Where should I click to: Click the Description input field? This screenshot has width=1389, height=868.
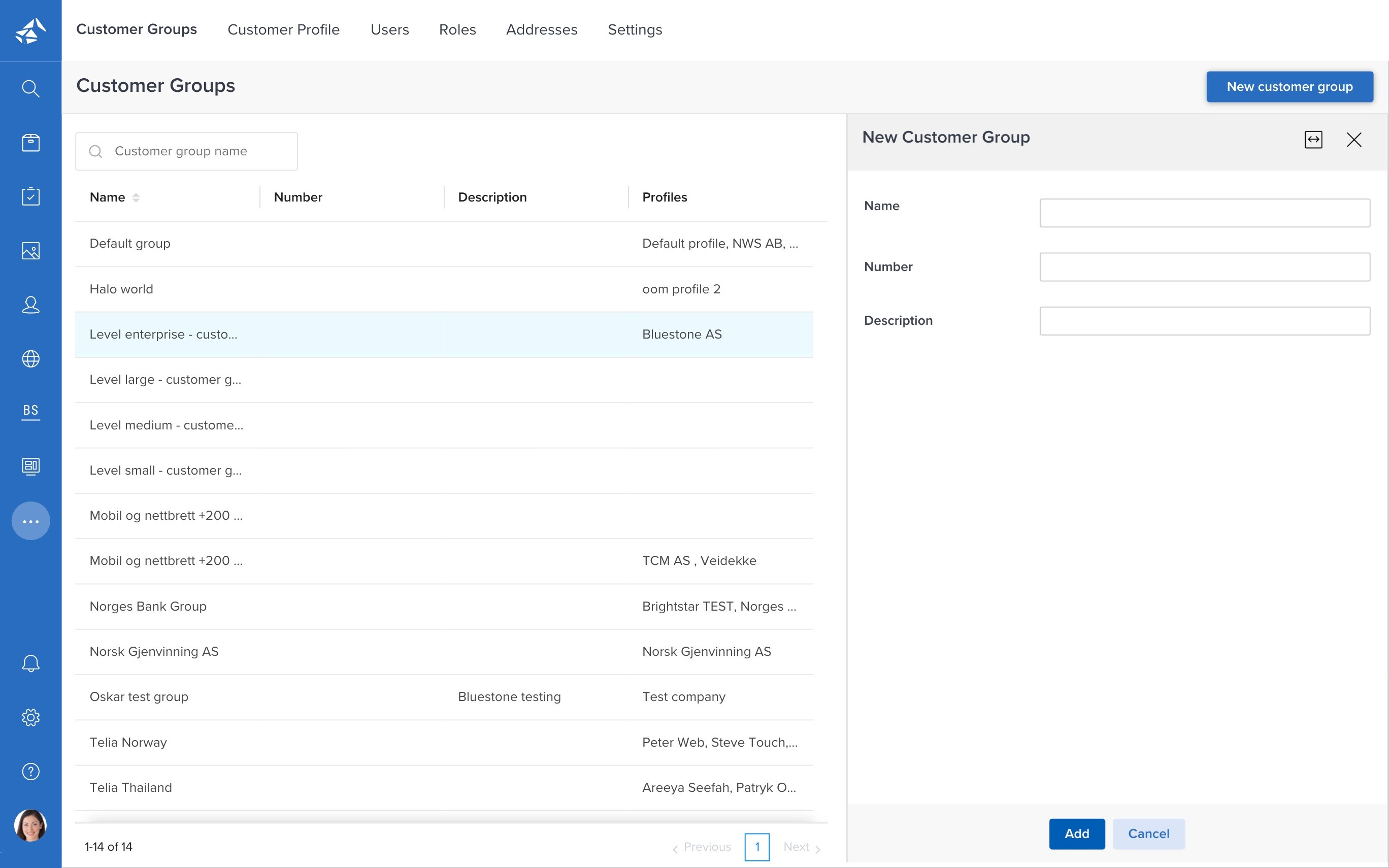(x=1204, y=321)
